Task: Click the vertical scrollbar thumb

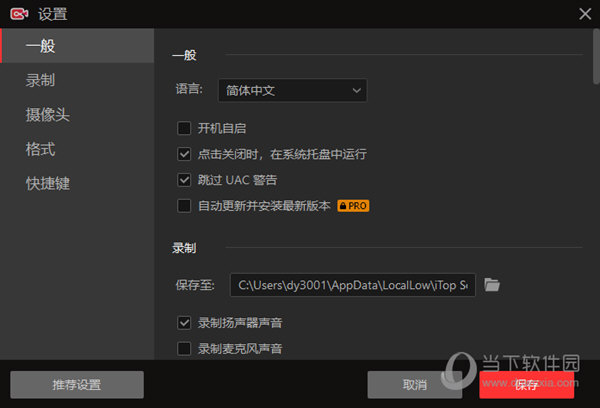Action: click(x=596, y=56)
